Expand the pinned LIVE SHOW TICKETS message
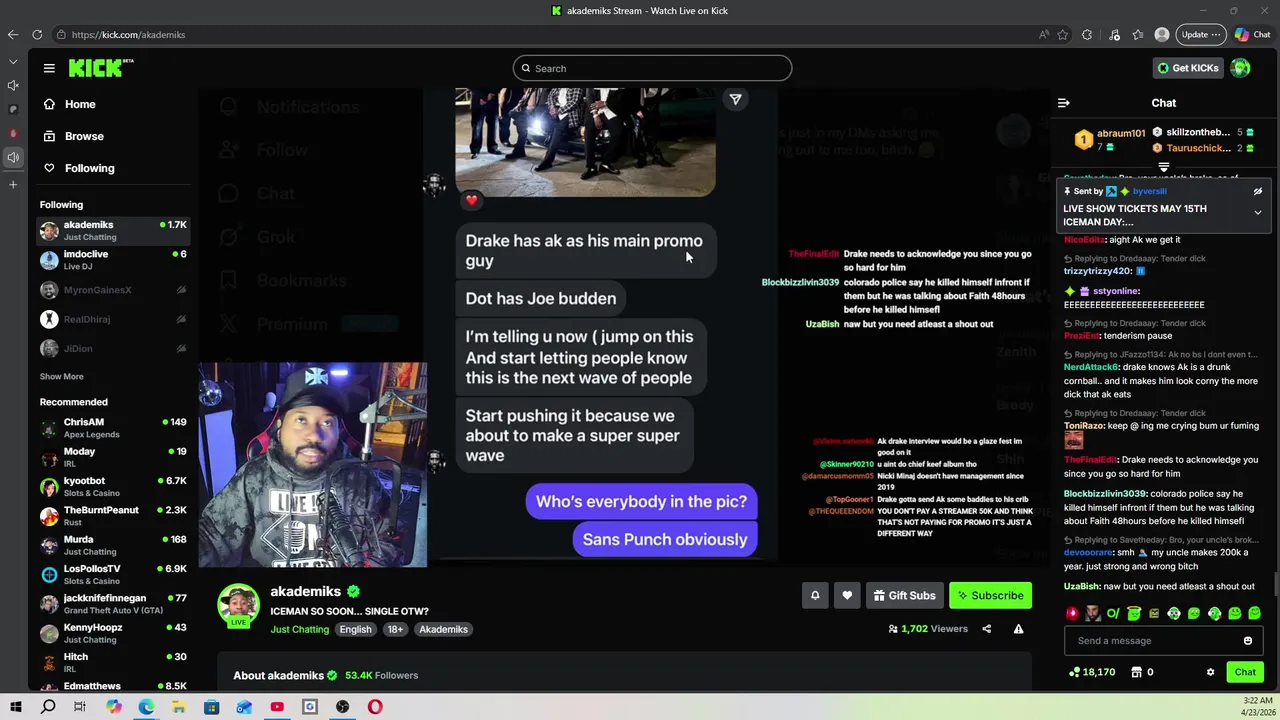 [1258, 213]
